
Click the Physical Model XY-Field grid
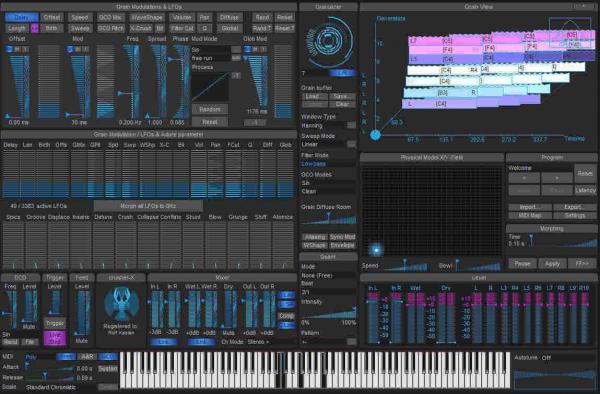(x=432, y=210)
